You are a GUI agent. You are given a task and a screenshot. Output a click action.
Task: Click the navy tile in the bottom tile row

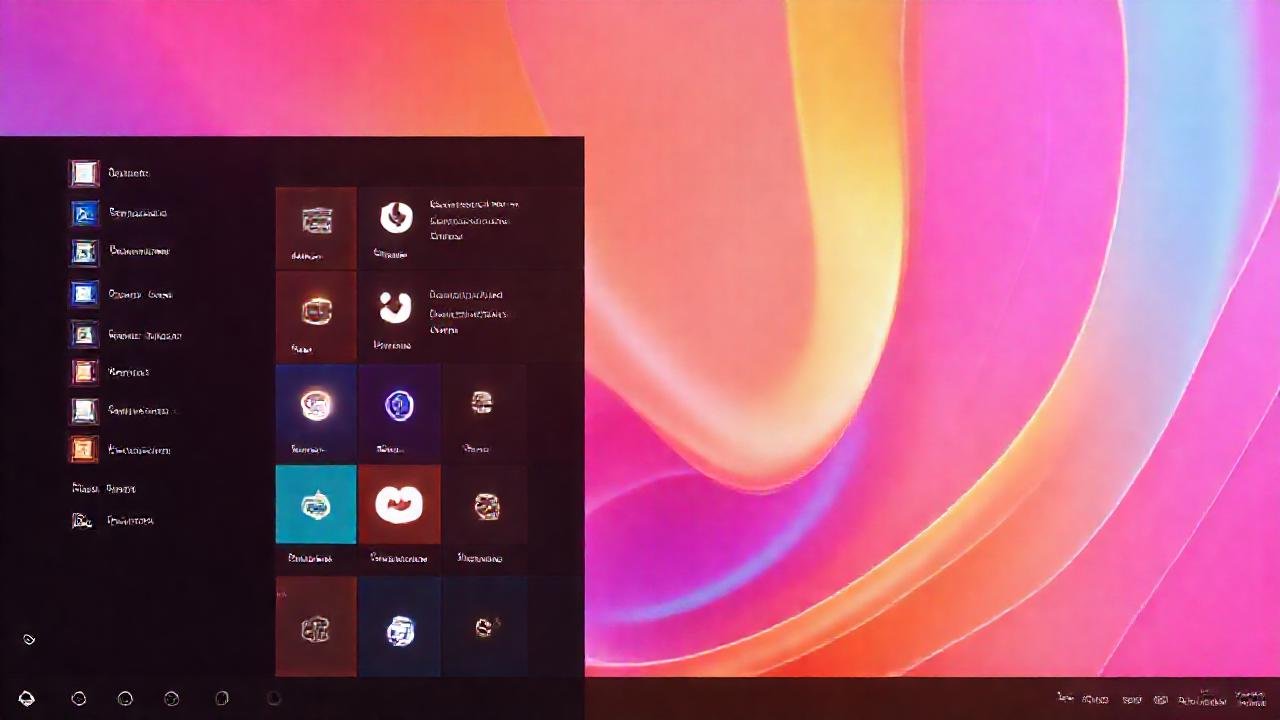tap(400, 627)
